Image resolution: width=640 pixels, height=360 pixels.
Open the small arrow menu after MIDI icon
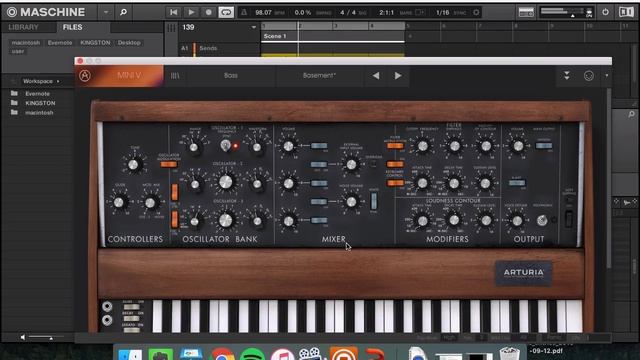[x=607, y=76]
